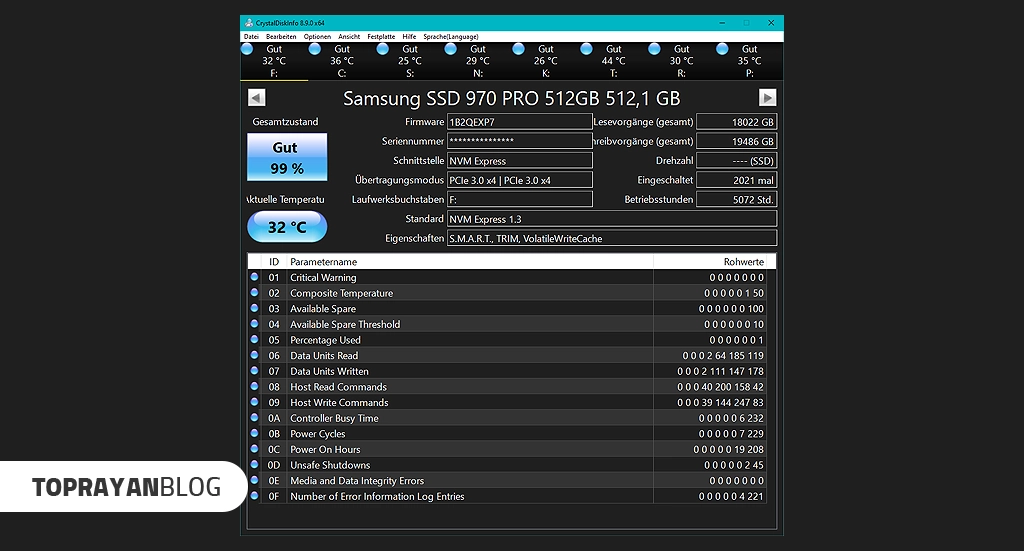
Task: Select drive N: at 29 °C
Action: coord(478,61)
